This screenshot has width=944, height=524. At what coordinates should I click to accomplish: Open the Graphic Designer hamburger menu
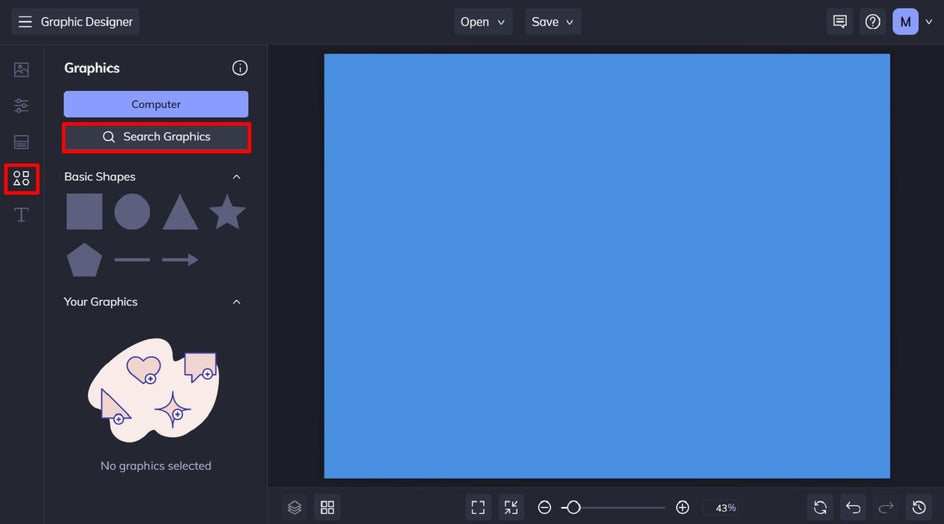pos(25,22)
